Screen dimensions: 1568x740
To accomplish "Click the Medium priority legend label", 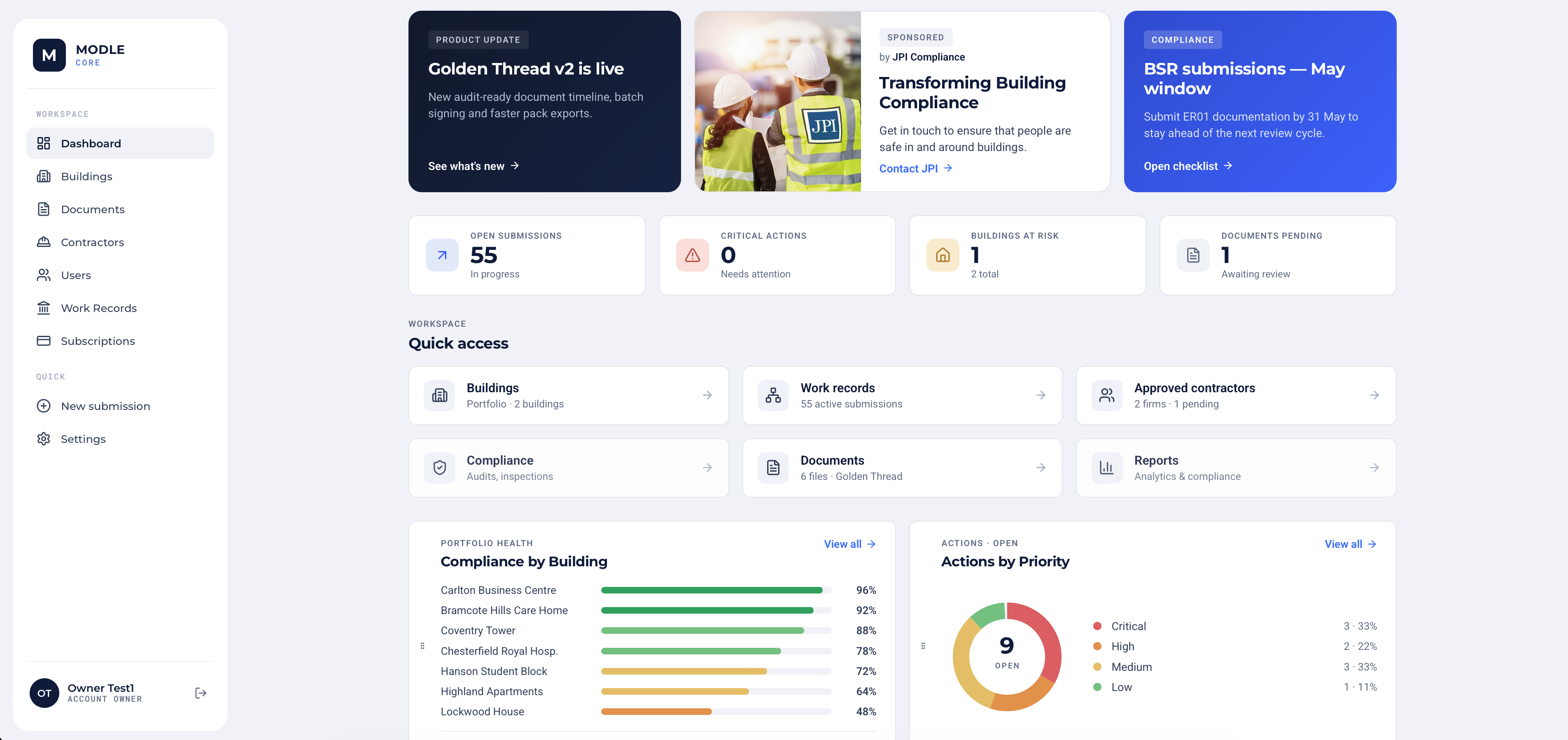I will [1132, 667].
